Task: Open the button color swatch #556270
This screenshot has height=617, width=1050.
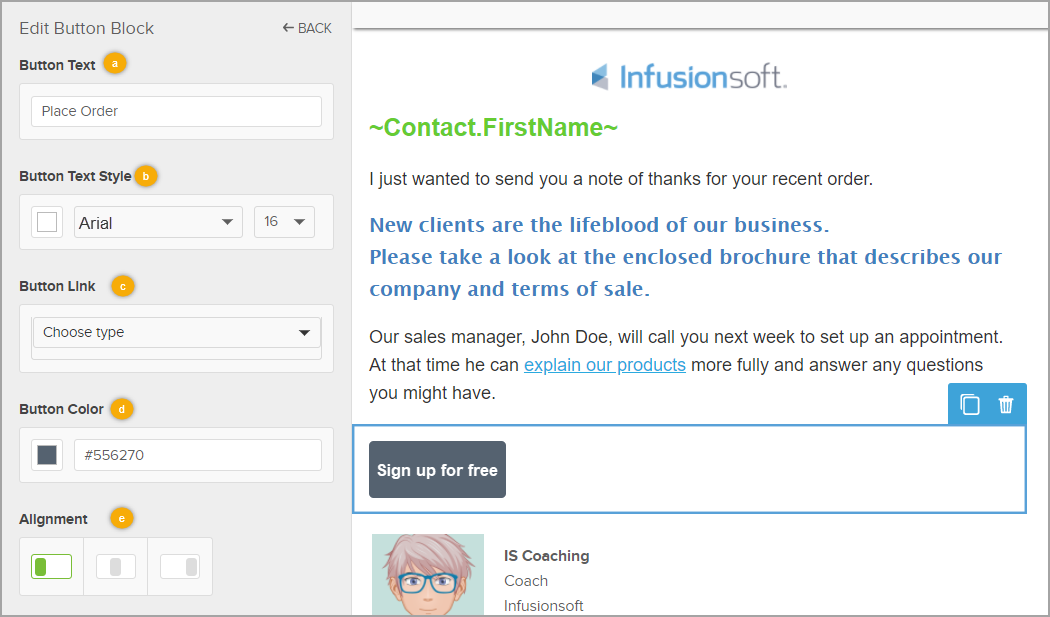Action: click(47, 455)
